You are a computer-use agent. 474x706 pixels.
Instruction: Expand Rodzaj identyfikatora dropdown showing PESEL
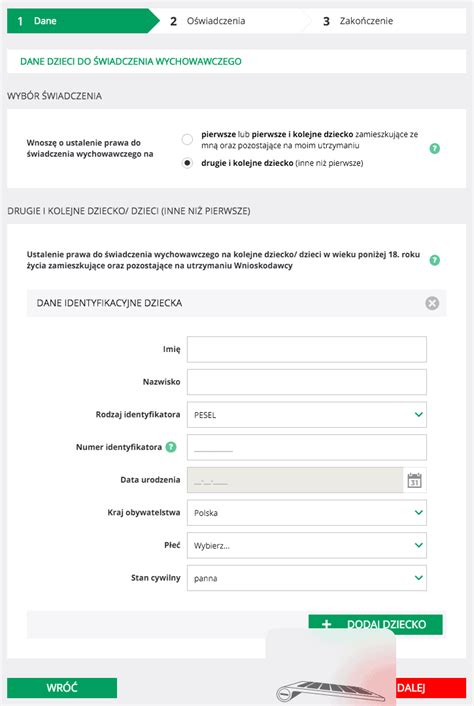pos(307,415)
